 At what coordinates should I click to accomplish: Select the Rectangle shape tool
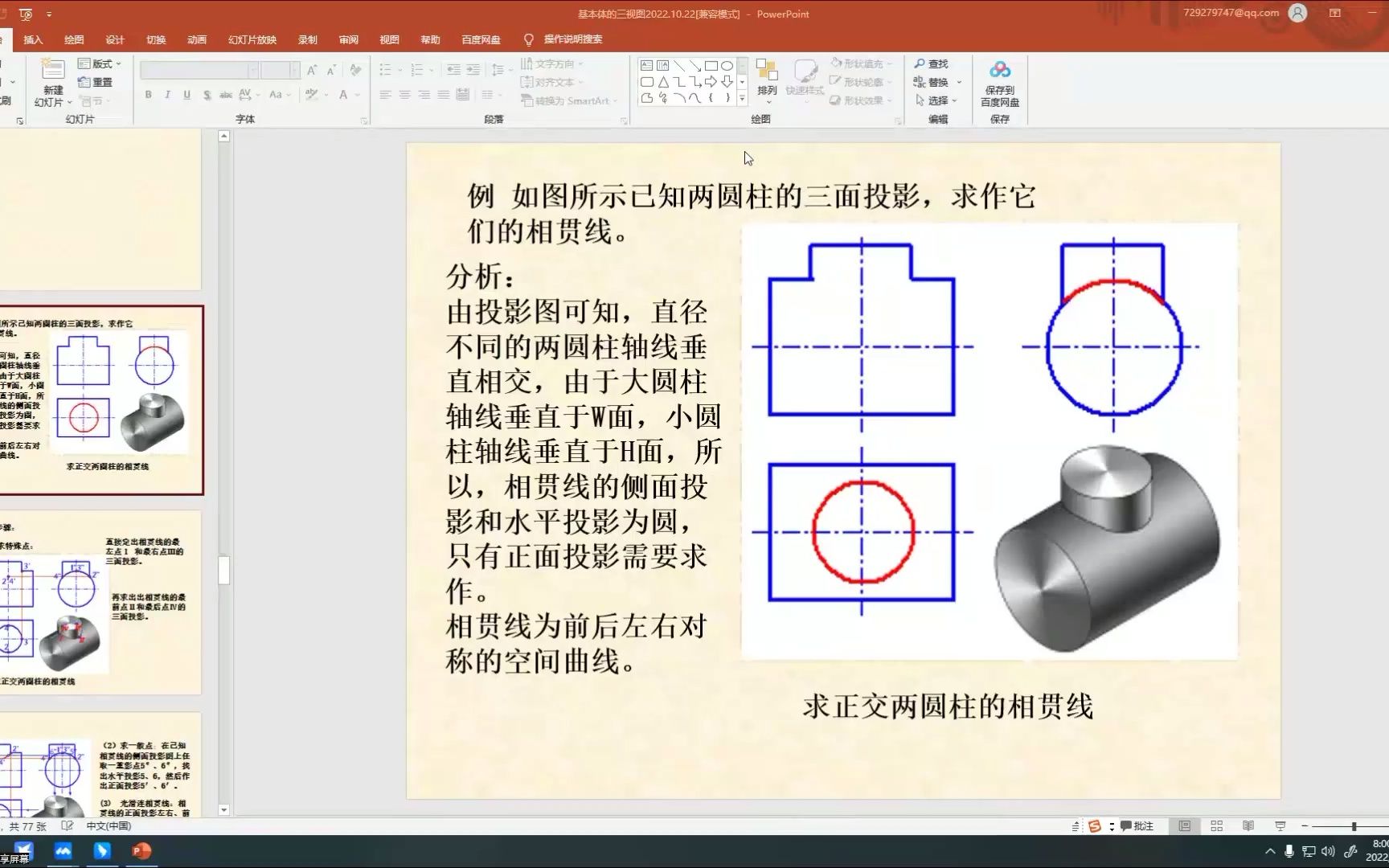pyautogui.click(x=711, y=66)
